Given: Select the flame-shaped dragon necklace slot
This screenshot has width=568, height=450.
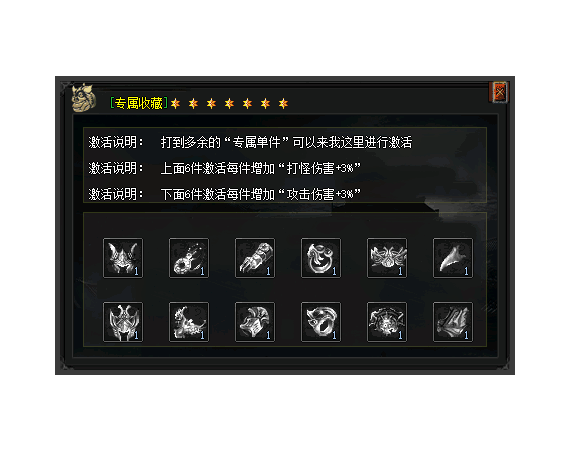Looking at the screenshot, I should pos(189,322).
